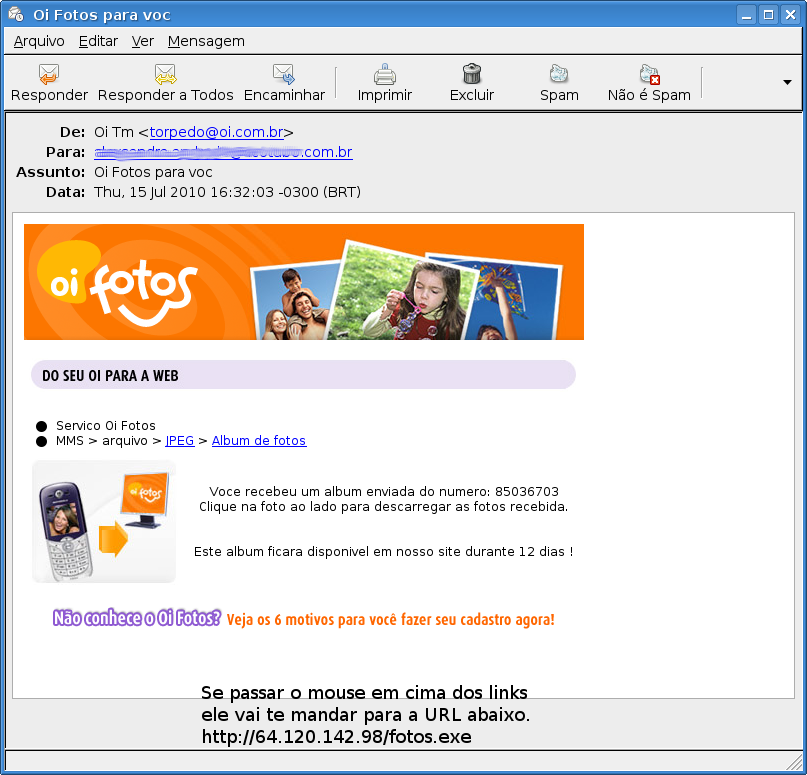The image size is (807, 775).
Task: Click the window menu icon in title bar
Action: coord(15,14)
